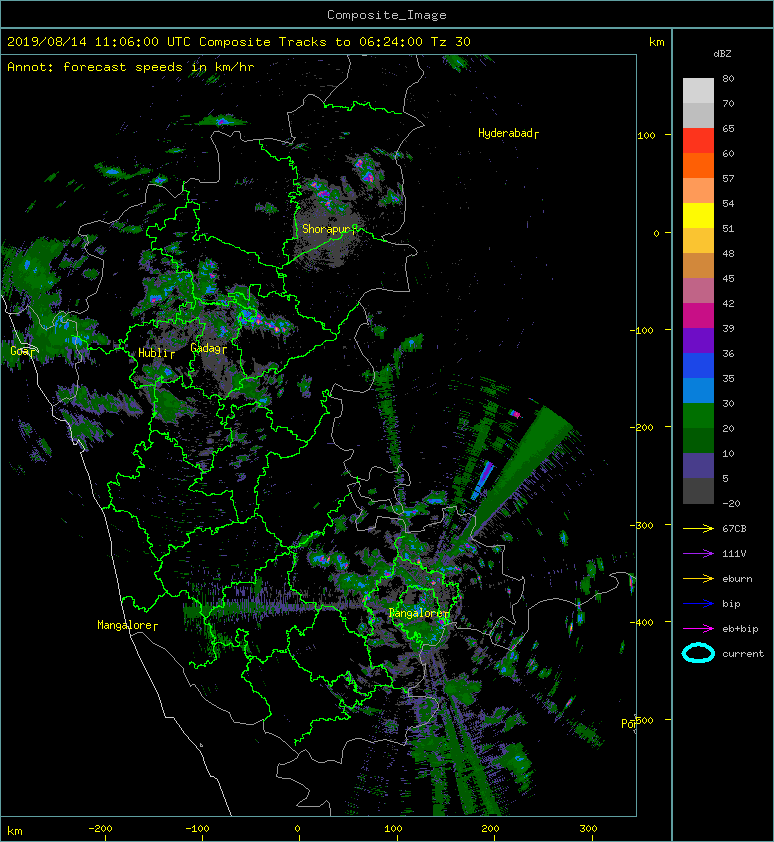The height and width of the screenshot is (842, 774).
Task: Select the Annot forecast speeds text
Action: 131,67
